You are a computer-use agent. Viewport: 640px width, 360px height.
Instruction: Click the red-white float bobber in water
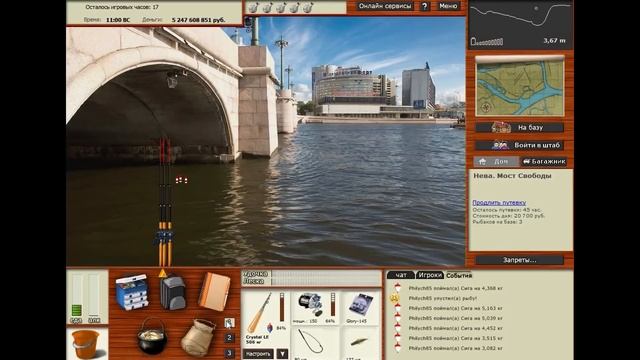(182, 180)
